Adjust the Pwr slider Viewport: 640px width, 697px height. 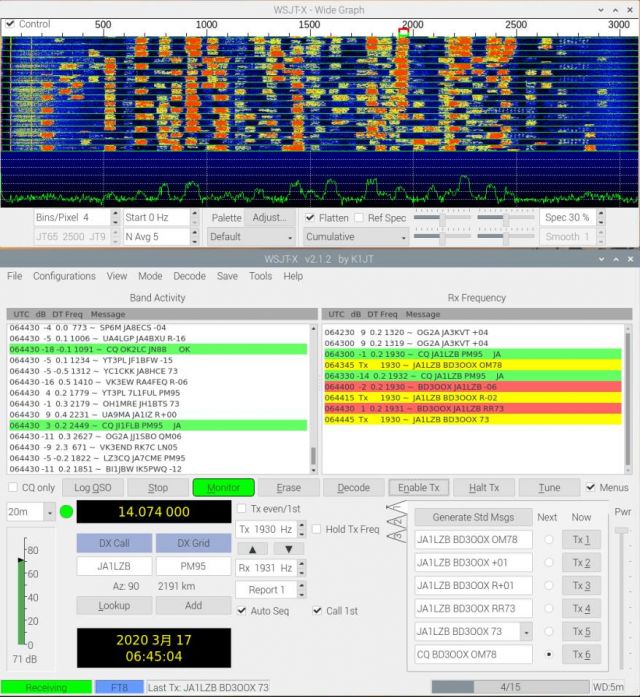pos(621,531)
